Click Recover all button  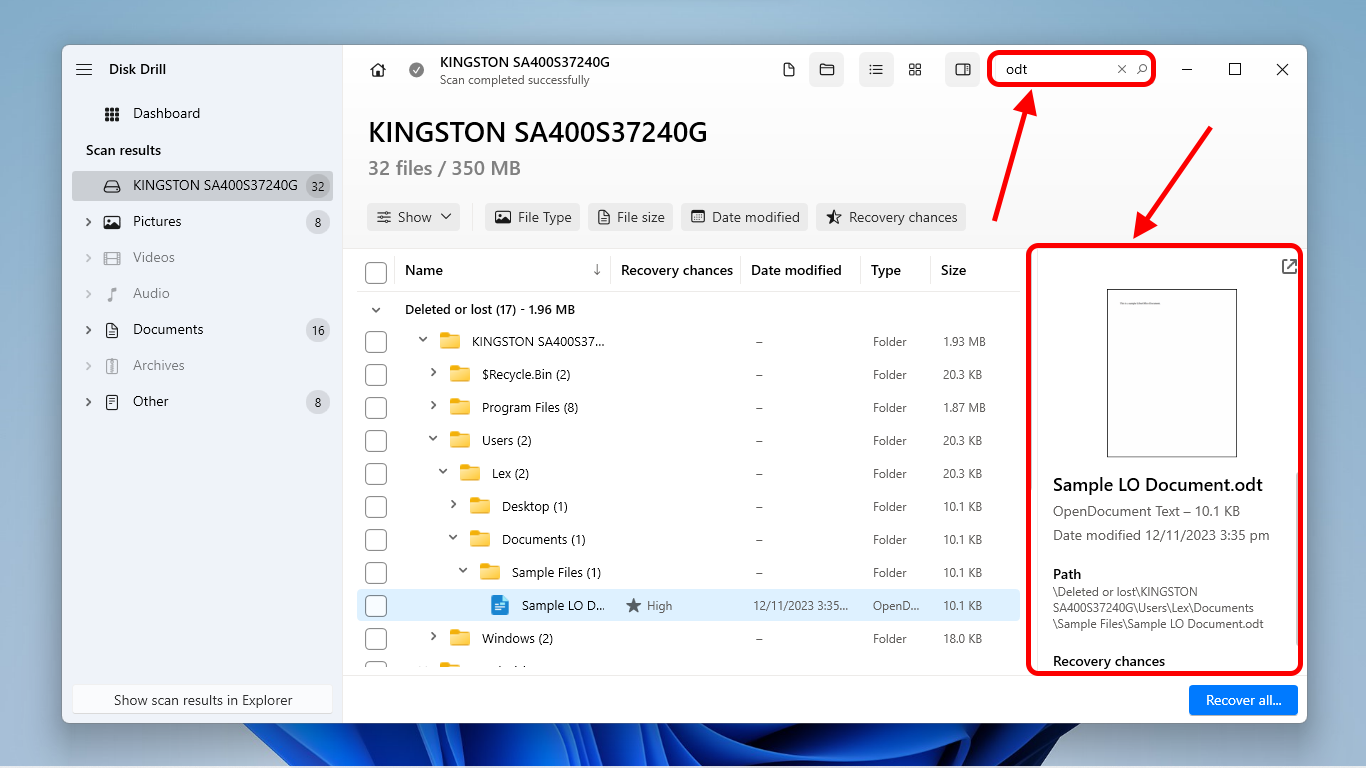click(1243, 700)
